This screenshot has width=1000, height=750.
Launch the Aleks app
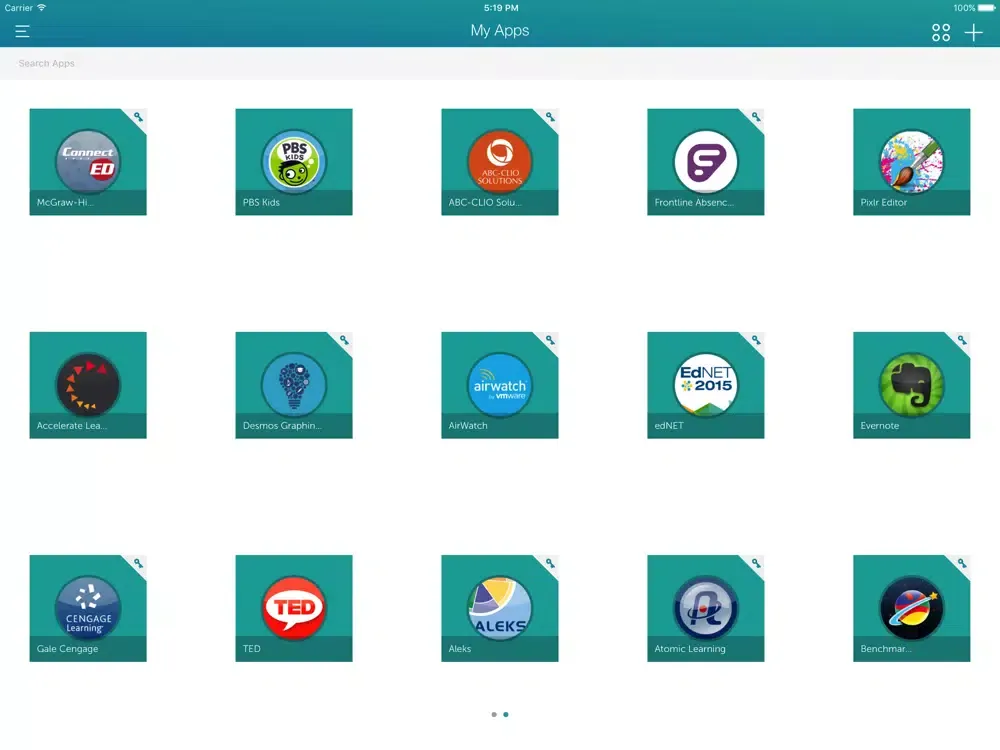tap(499, 607)
